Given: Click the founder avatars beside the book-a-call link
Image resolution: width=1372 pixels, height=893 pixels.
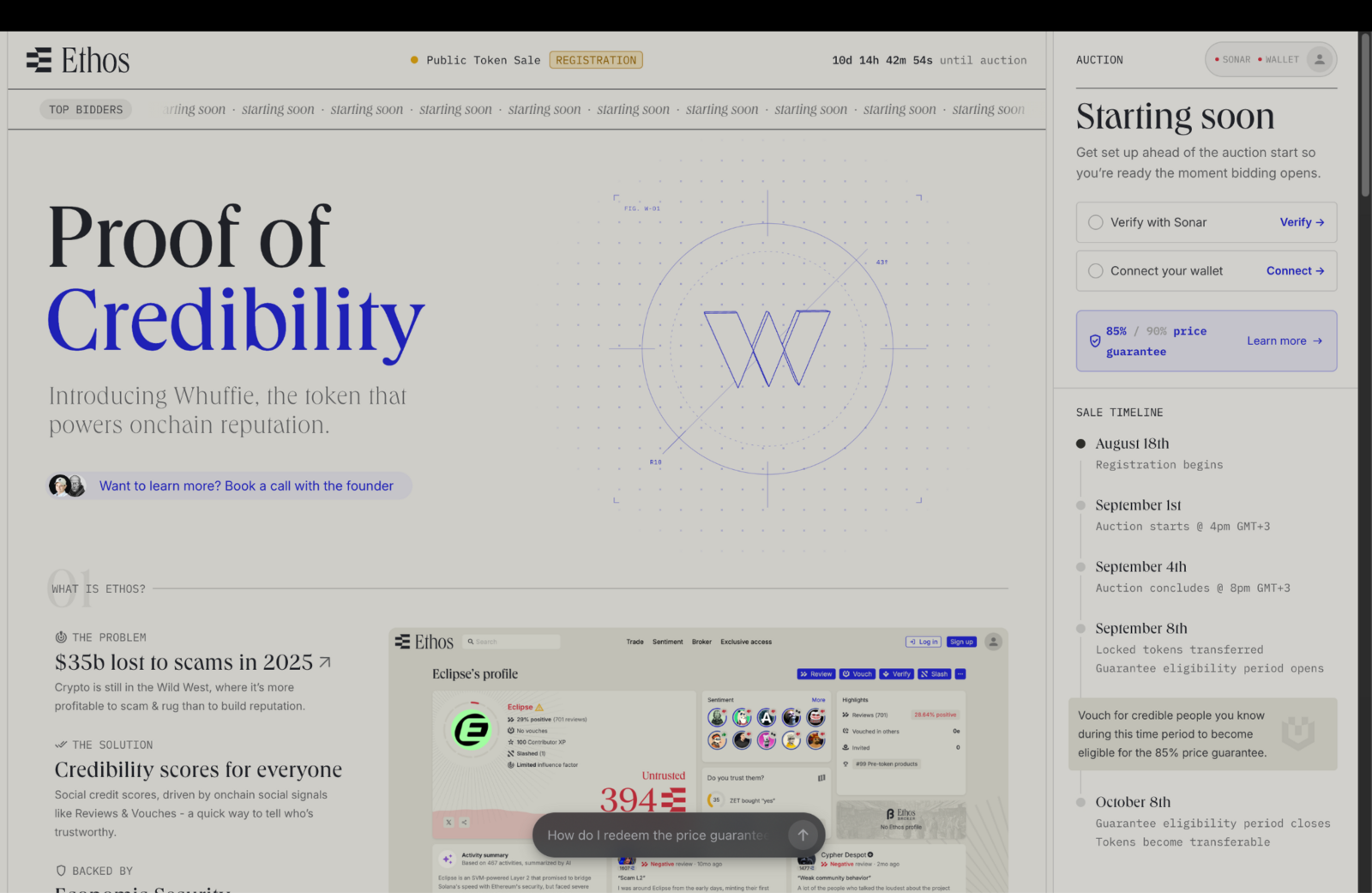Looking at the screenshot, I should click(67, 486).
